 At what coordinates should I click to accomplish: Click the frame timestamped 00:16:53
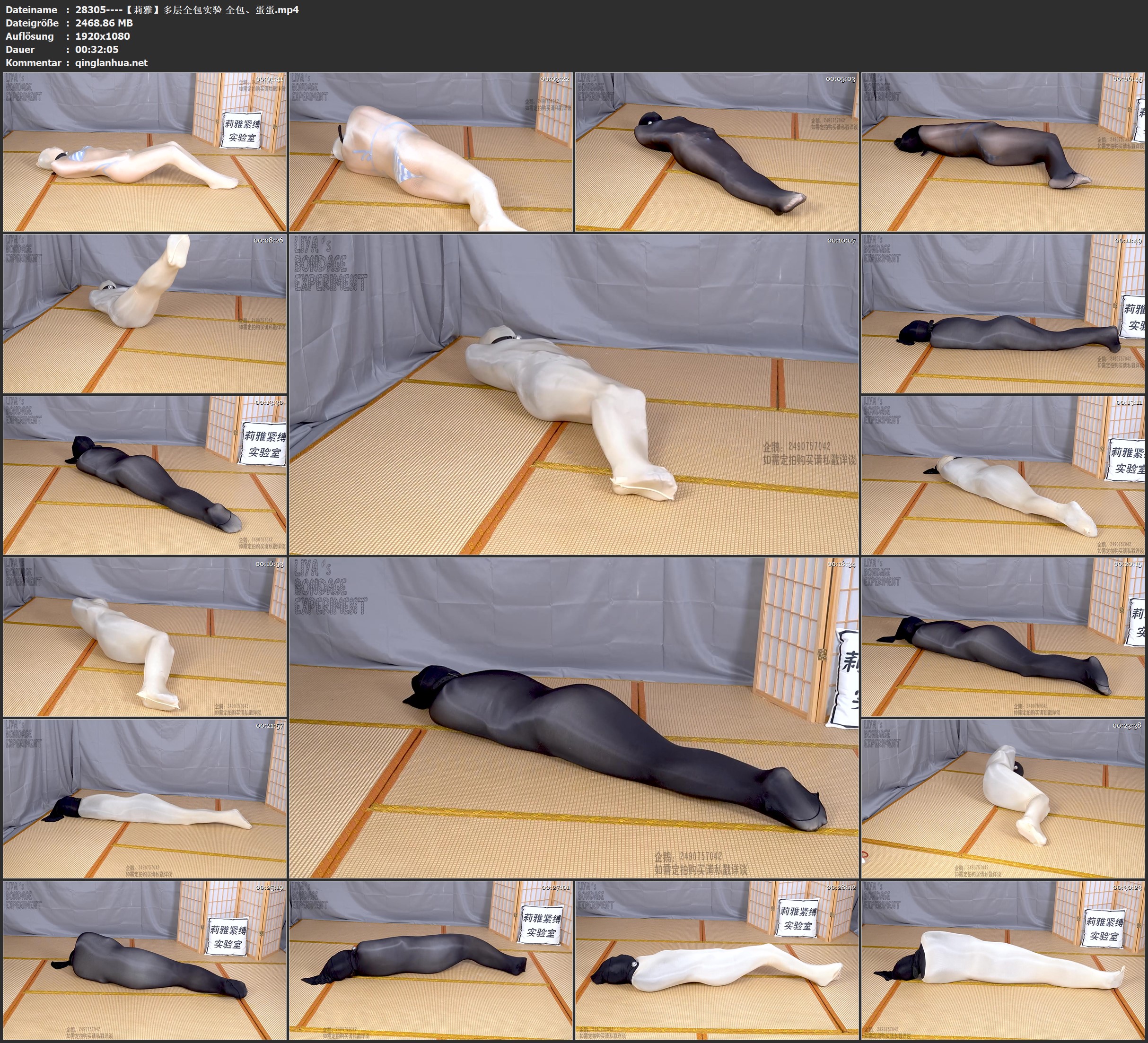pyautogui.click(x=145, y=636)
